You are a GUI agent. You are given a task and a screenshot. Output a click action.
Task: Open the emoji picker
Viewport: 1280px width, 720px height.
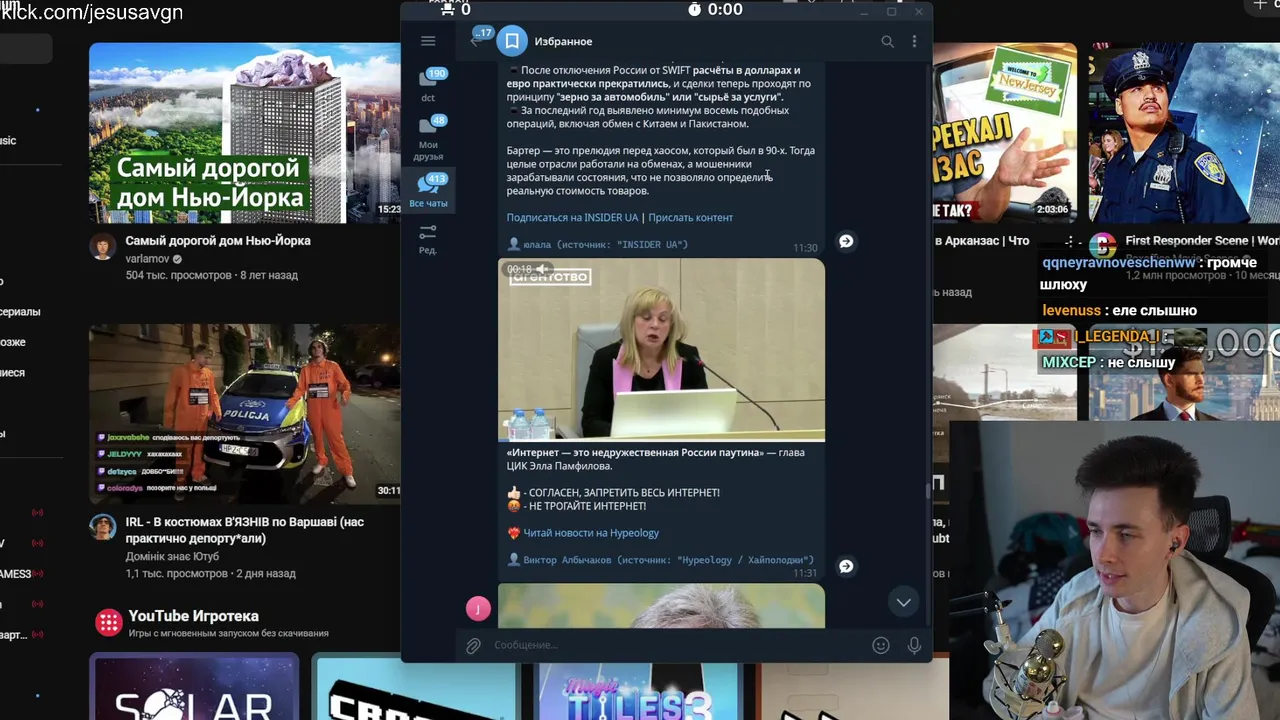(x=881, y=646)
